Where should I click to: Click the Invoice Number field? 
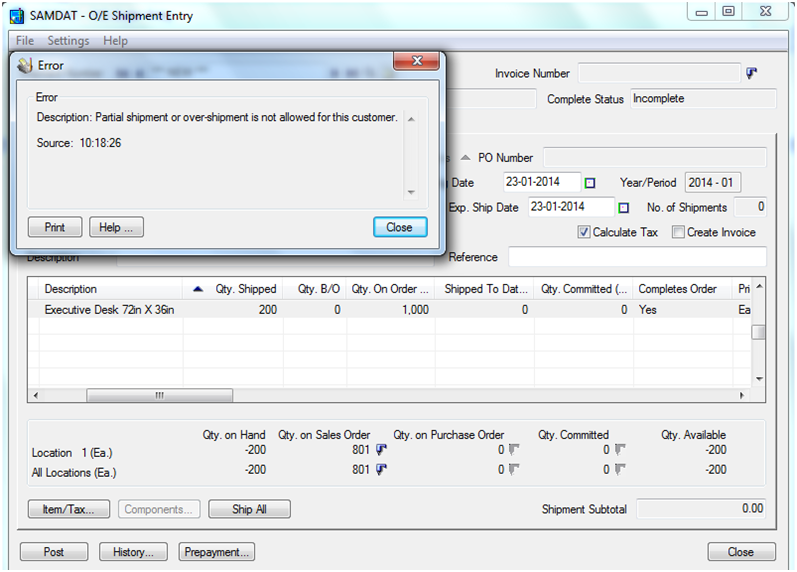(x=659, y=73)
